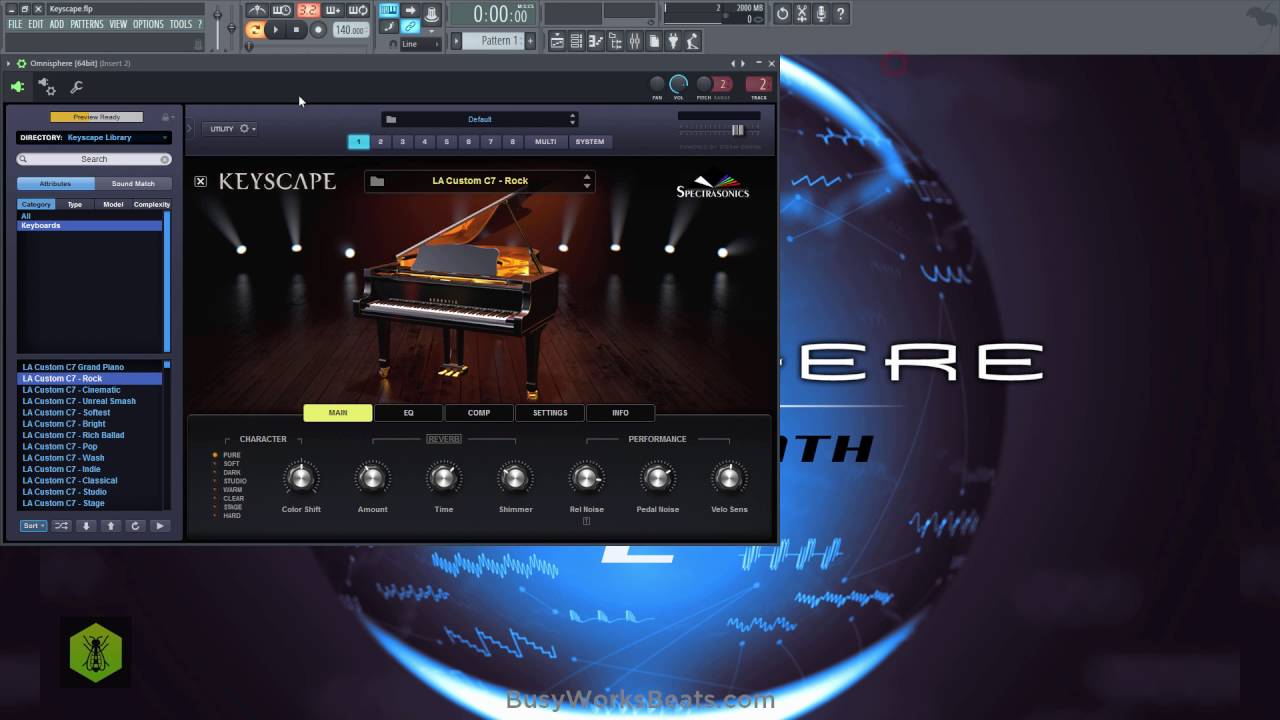
Task: Select the STUDIO character option
Action: pos(233,481)
